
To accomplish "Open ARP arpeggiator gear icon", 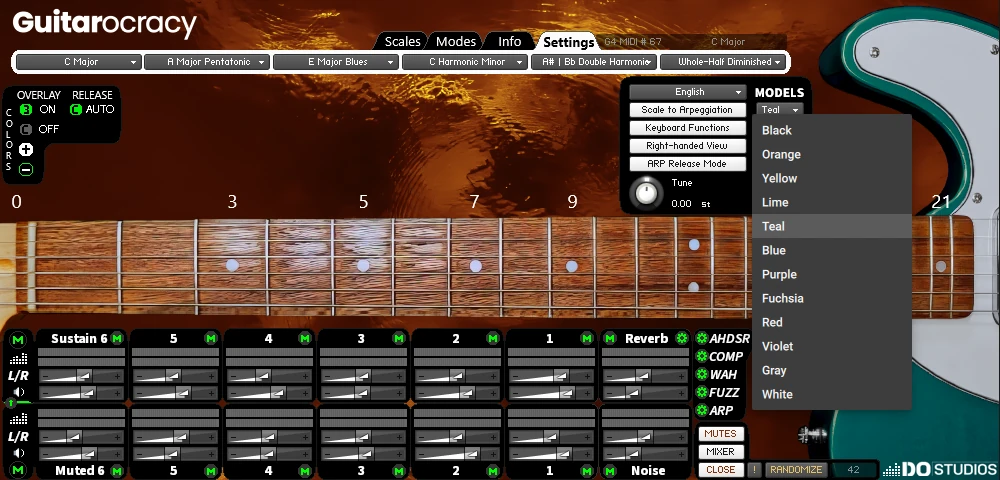I will tap(702, 411).
